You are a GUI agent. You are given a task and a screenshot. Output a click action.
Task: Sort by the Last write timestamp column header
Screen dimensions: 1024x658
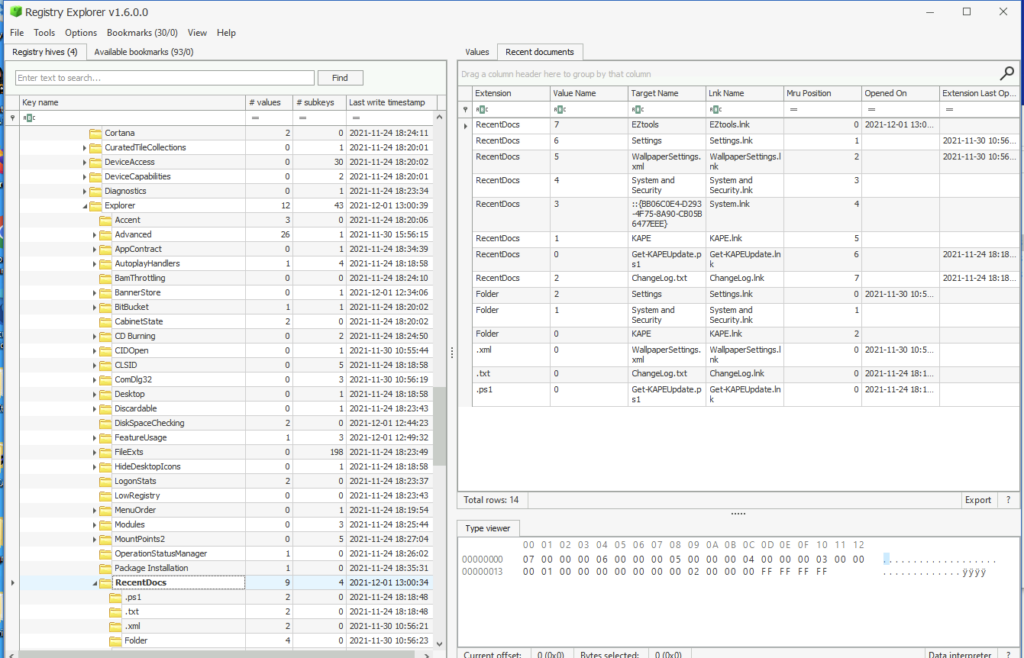coord(391,102)
